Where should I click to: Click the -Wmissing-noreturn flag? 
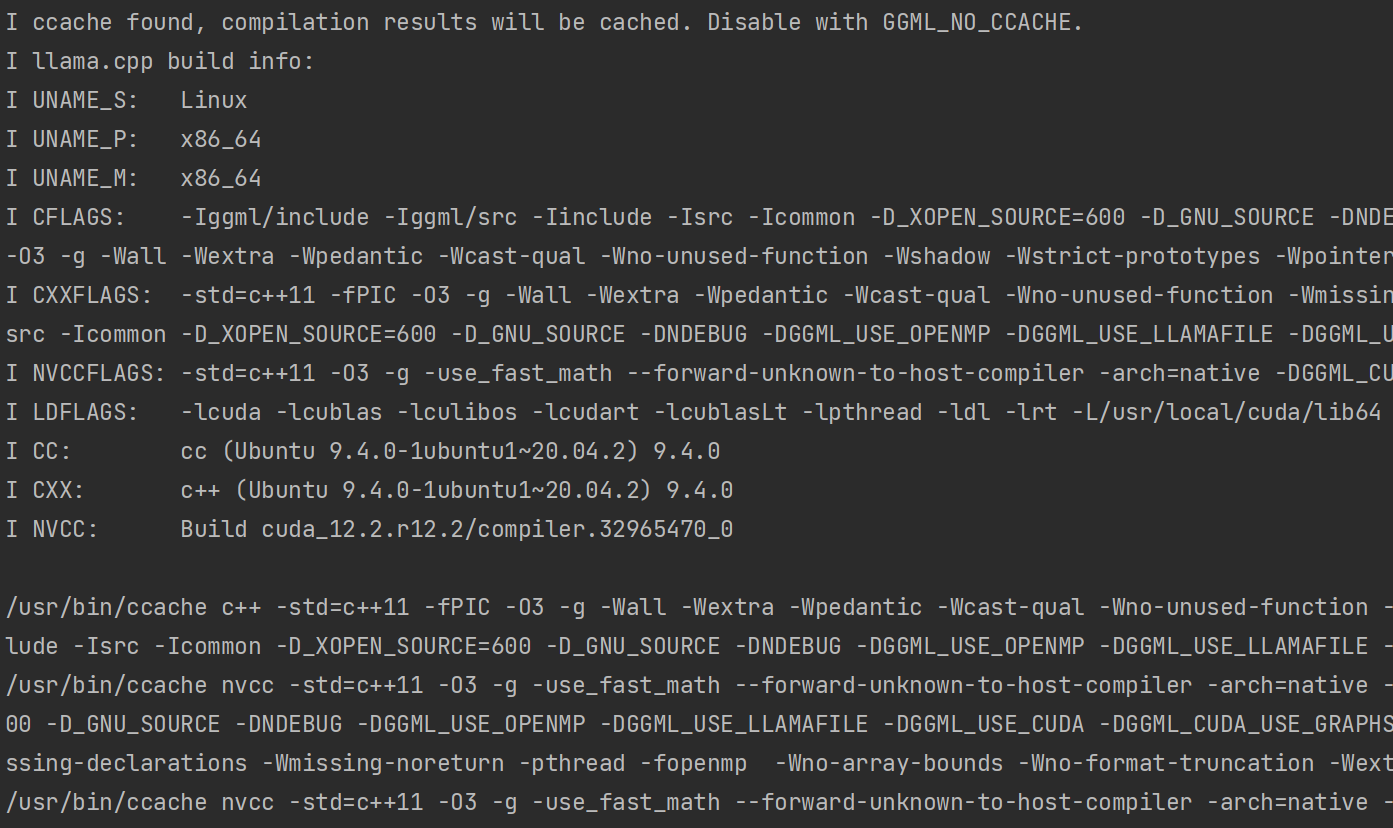(x=383, y=763)
